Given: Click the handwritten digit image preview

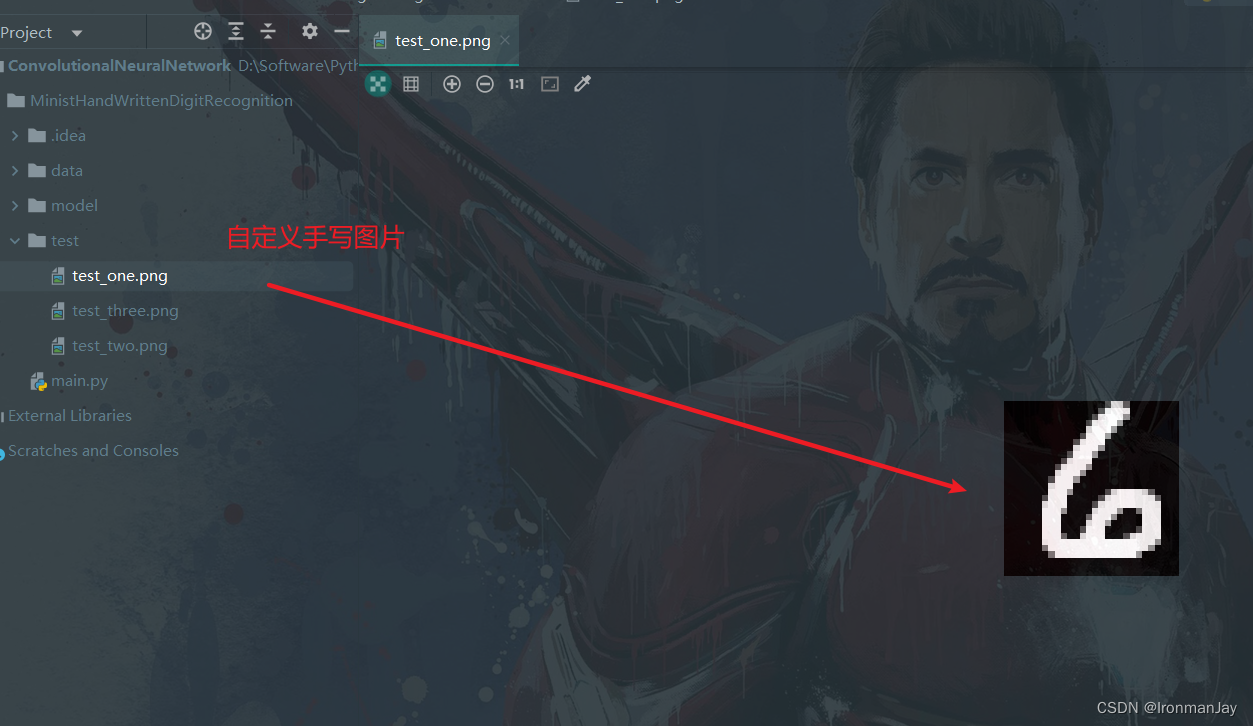Looking at the screenshot, I should pyautogui.click(x=1091, y=488).
